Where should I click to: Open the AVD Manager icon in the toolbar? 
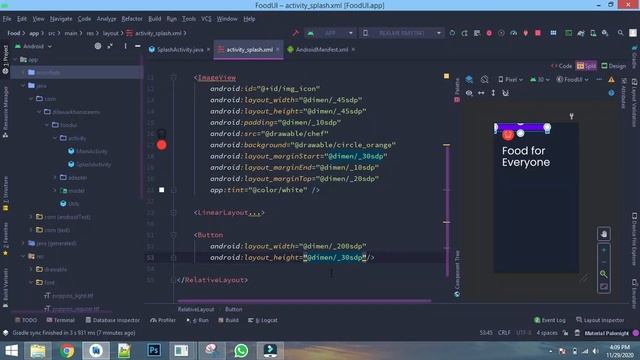click(593, 33)
